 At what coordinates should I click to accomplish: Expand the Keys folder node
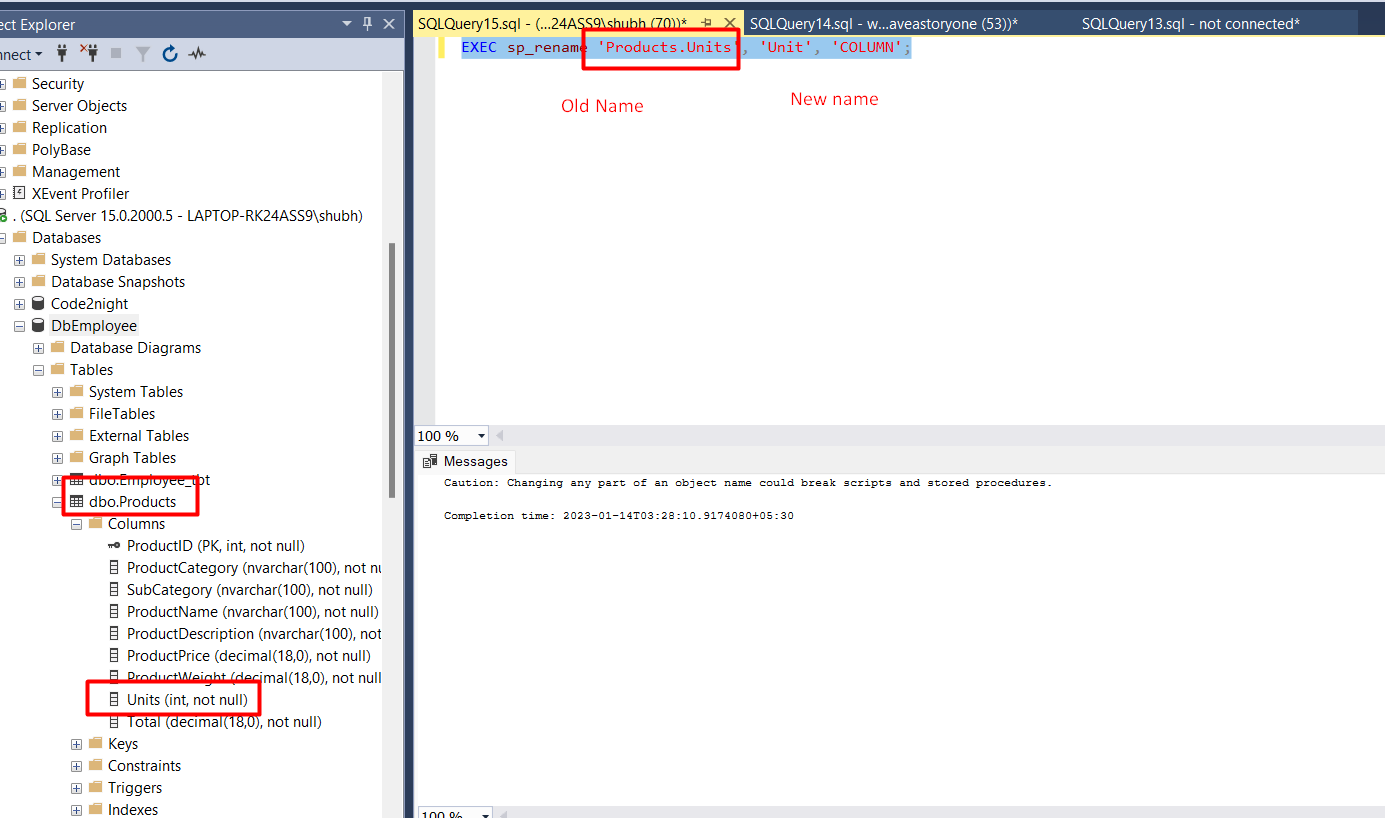click(76, 744)
